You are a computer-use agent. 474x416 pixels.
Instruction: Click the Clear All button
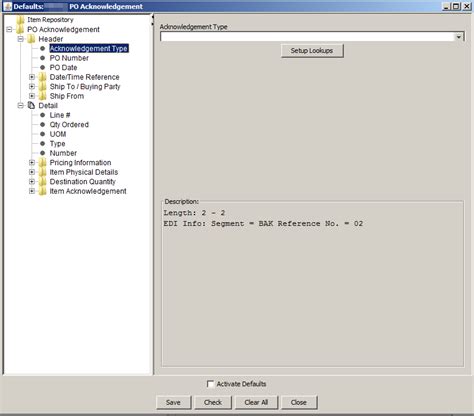click(x=256, y=402)
